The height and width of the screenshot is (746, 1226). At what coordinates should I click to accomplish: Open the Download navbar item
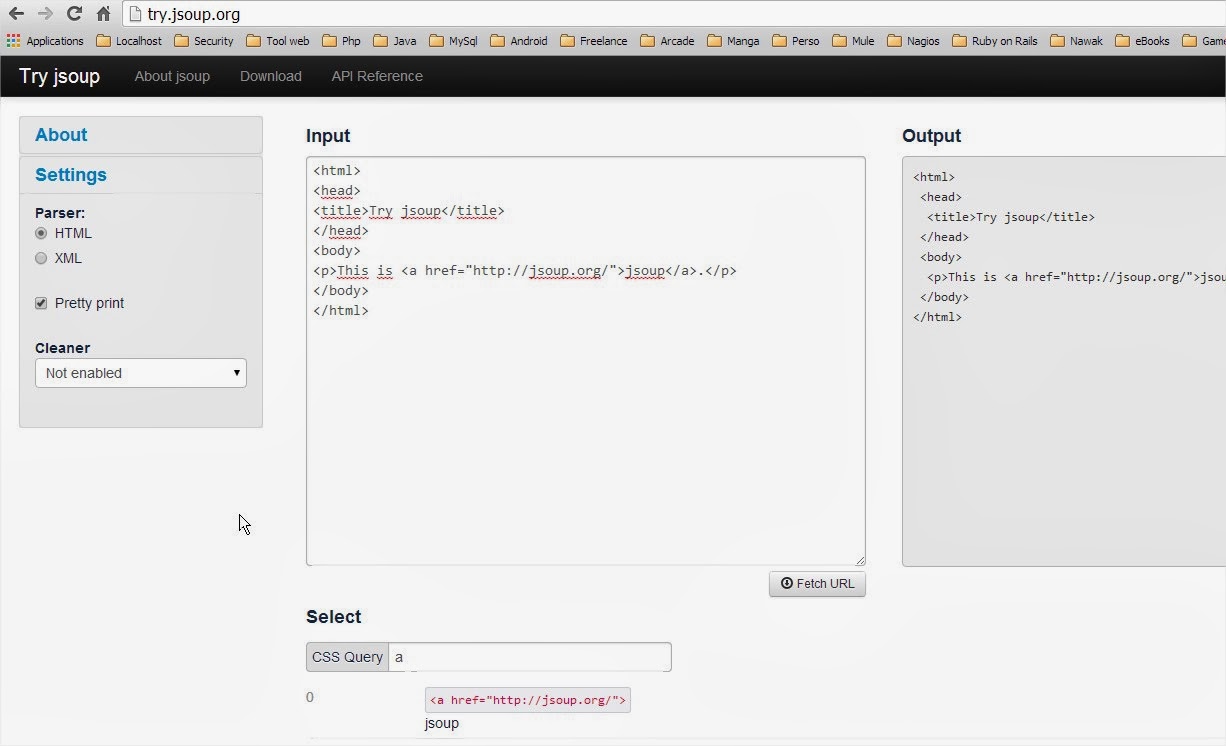[x=271, y=76]
